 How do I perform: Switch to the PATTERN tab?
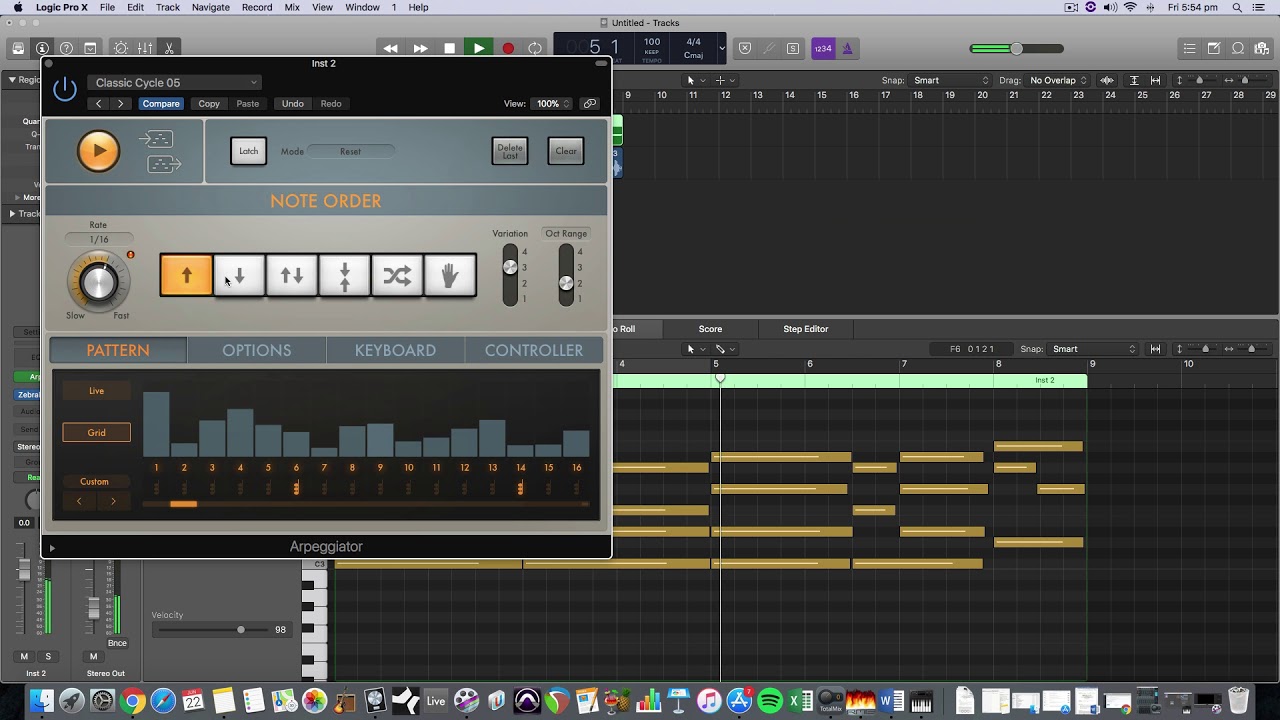[118, 350]
